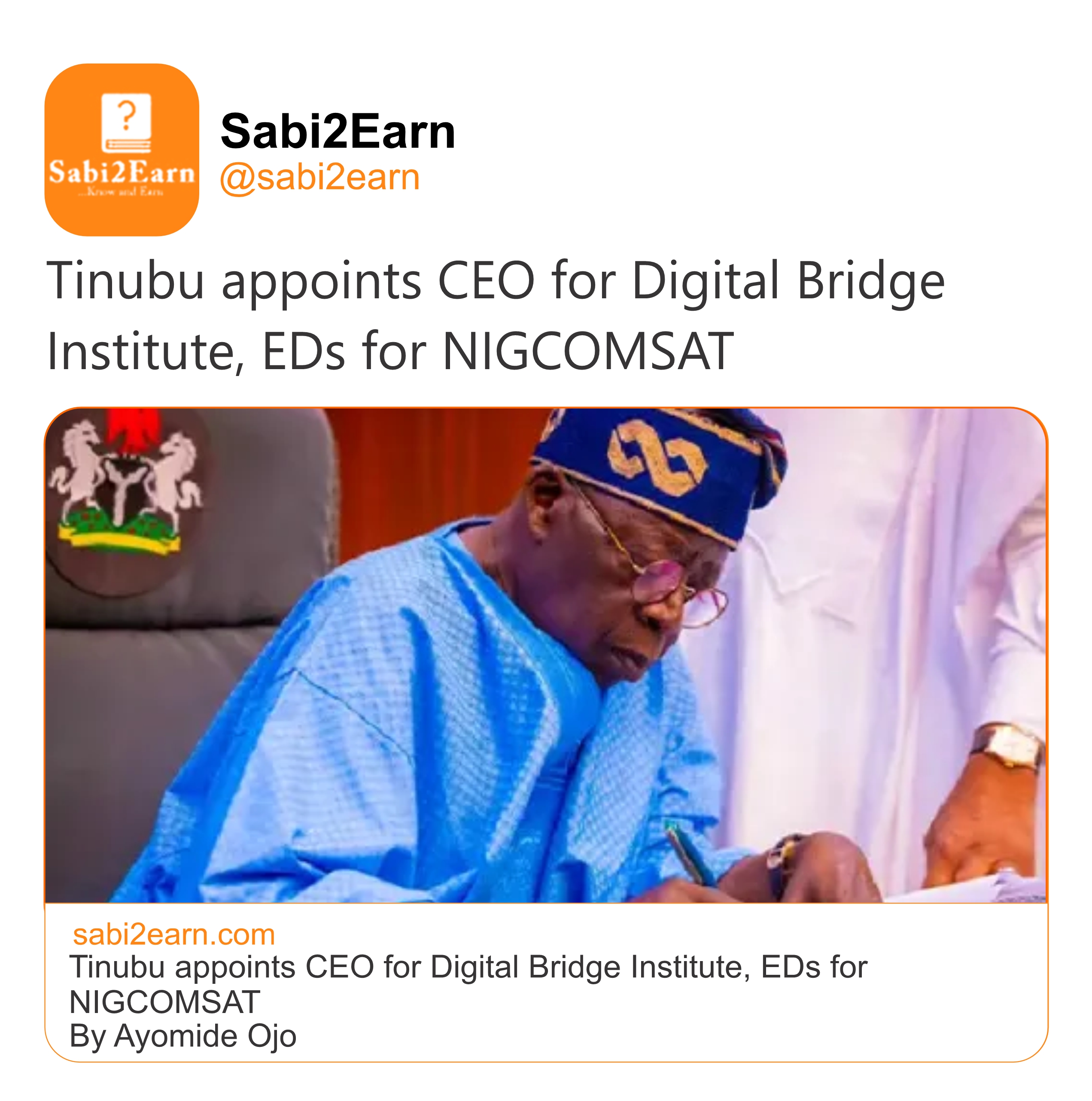Click the 'Know and Earn' tagline in logo
This screenshot has width=1092, height=1101.
(x=122, y=193)
